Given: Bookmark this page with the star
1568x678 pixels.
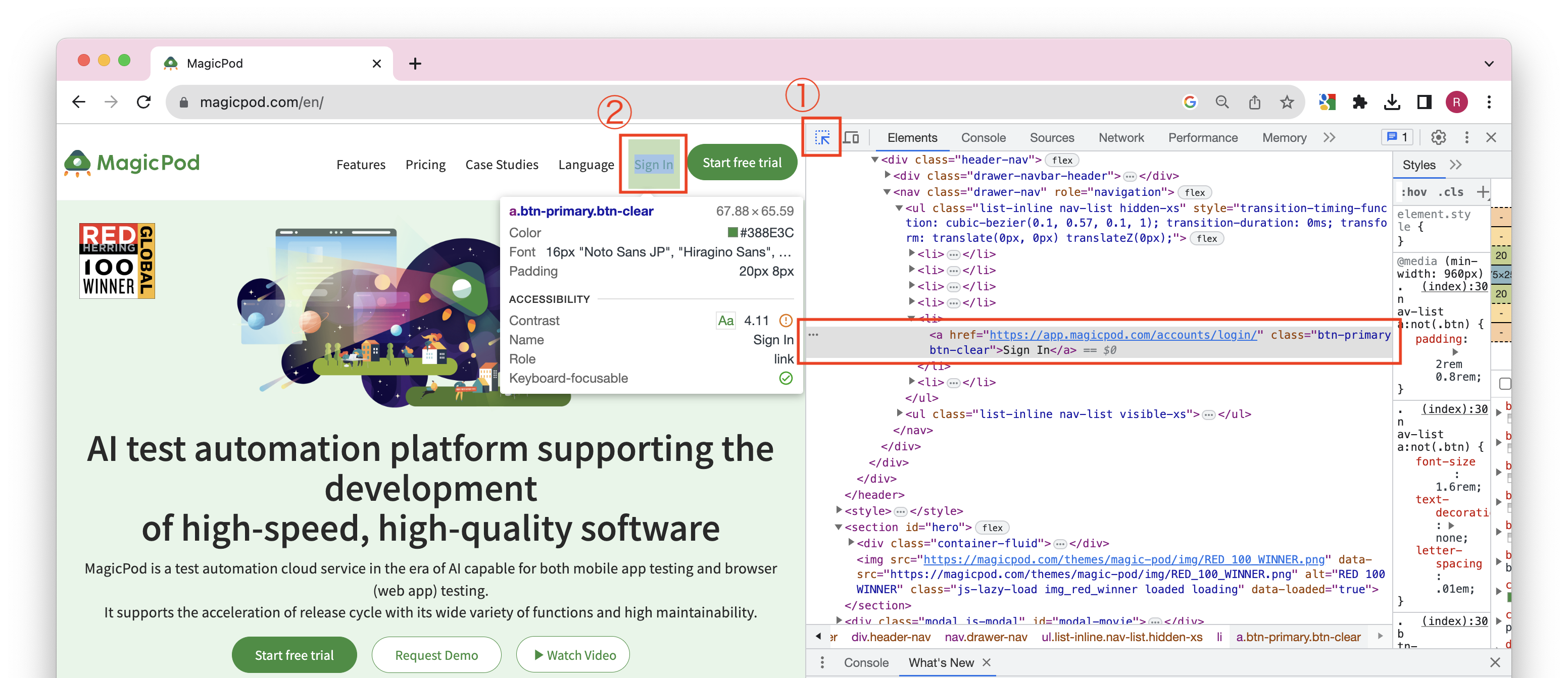Looking at the screenshot, I should pyautogui.click(x=1287, y=102).
